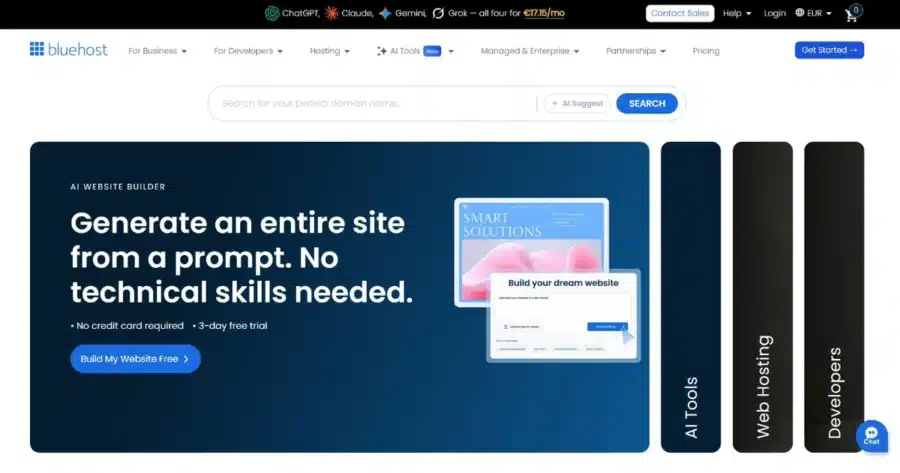Open the Chat bubble widget
The width and height of the screenshot is (900, 473).
(871, 436)
